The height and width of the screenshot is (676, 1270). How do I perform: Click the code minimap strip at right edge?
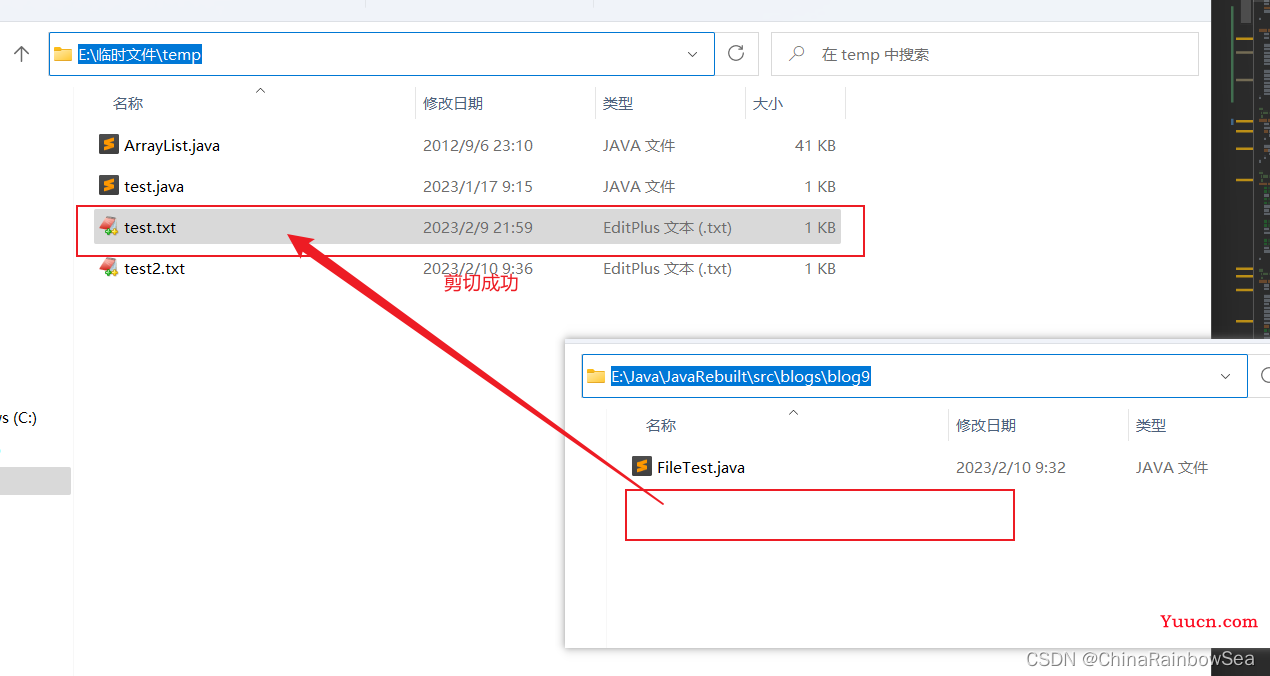[x=1241, y=170]
